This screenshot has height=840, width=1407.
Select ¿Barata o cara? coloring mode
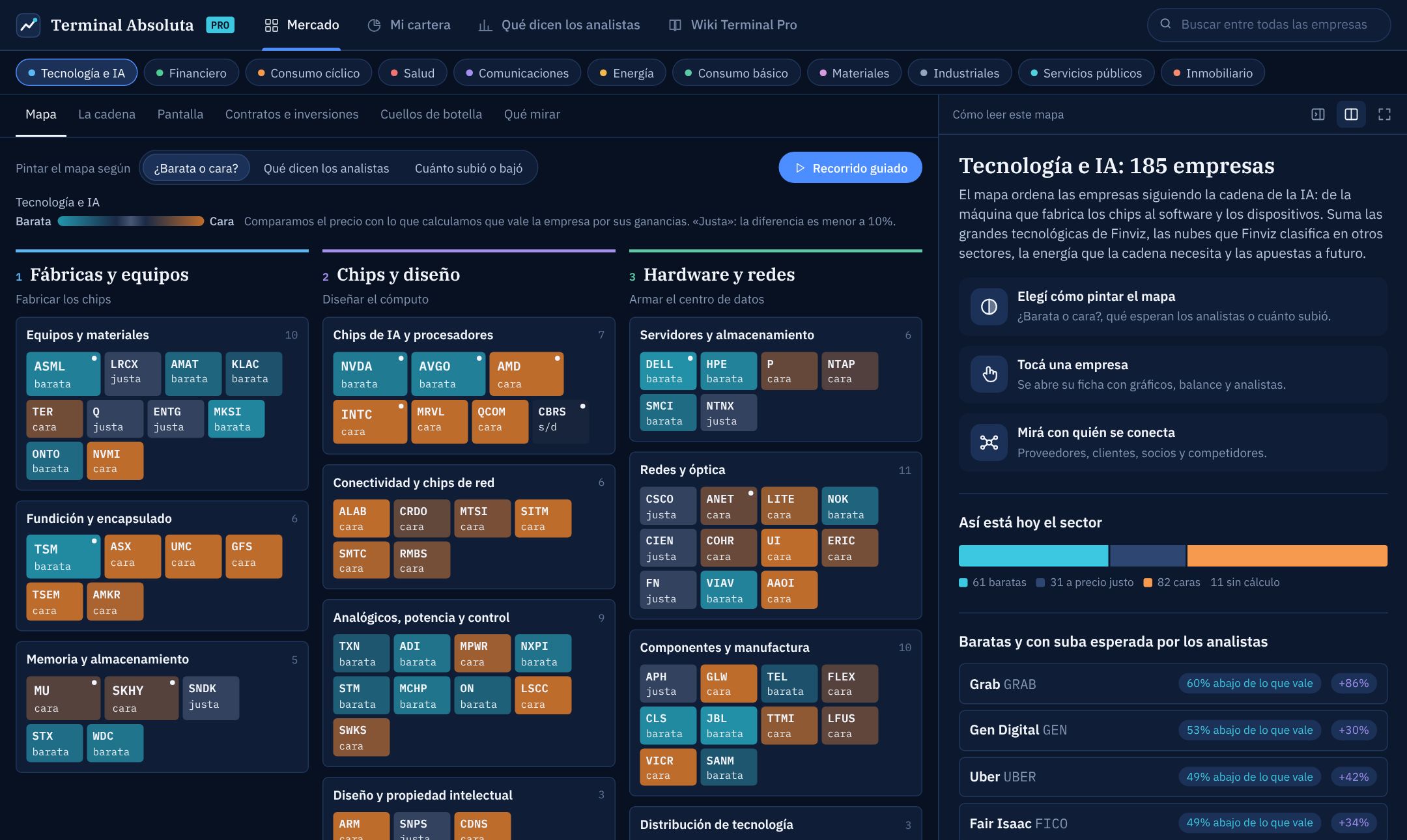[196, 168]
